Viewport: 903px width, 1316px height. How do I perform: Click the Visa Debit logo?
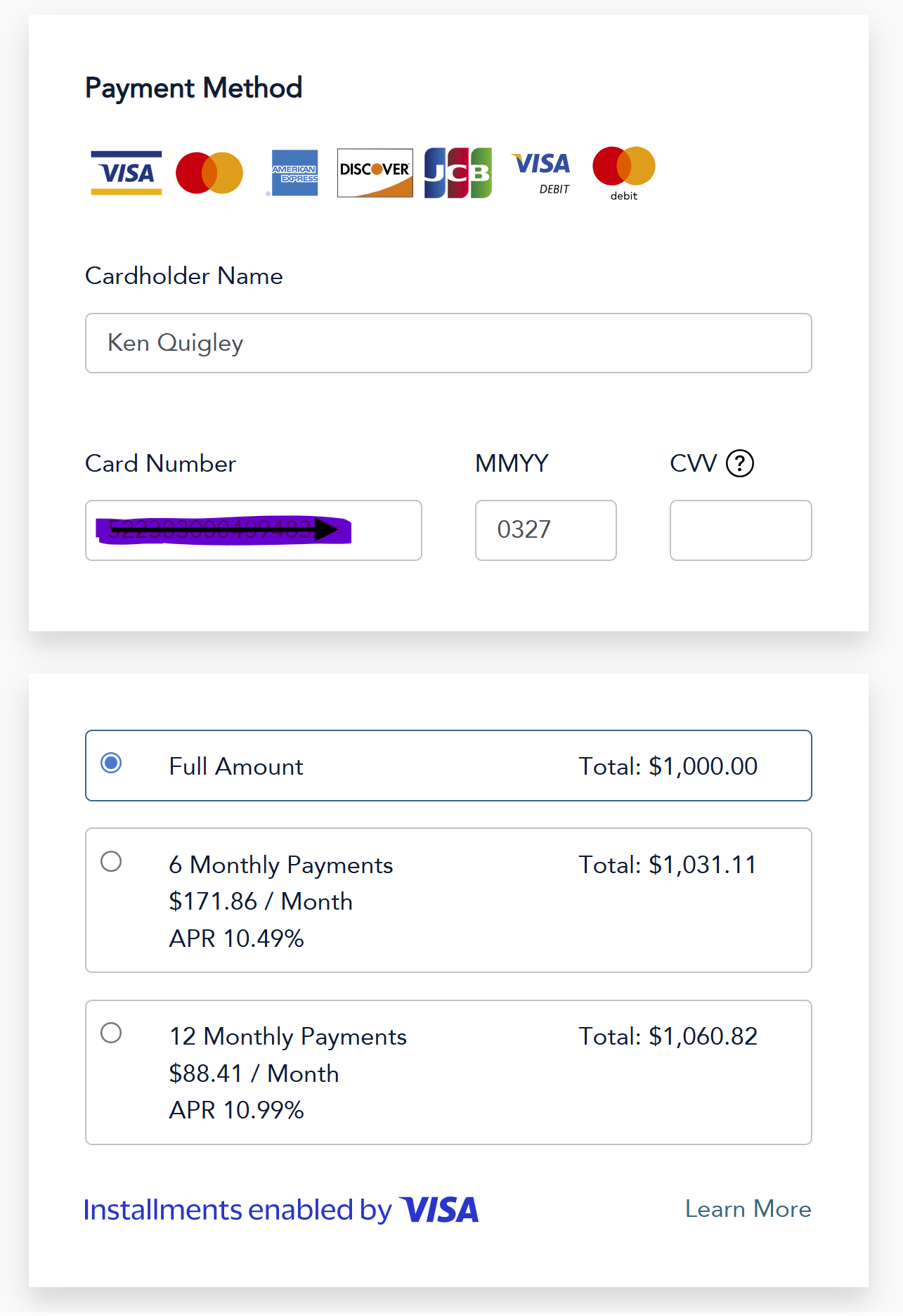coord(542,173)
